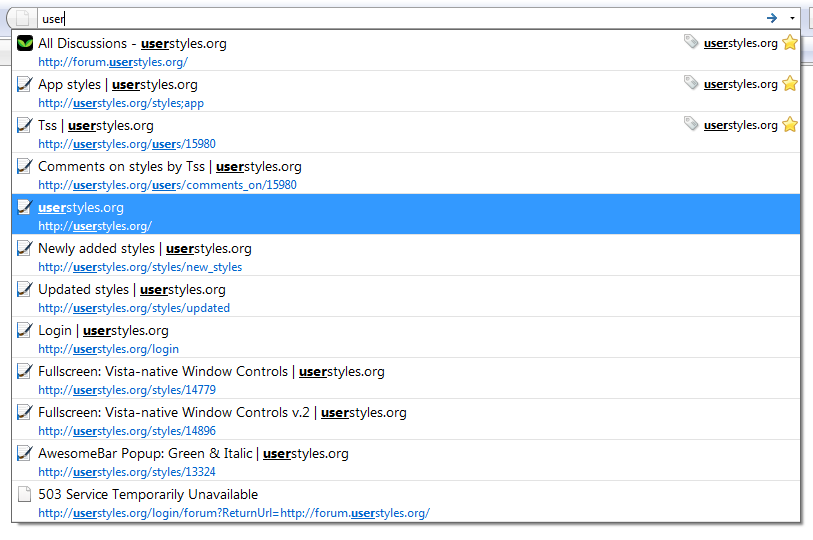Click the favicon of the Login result
813x540 pixels.
(24, 330)
